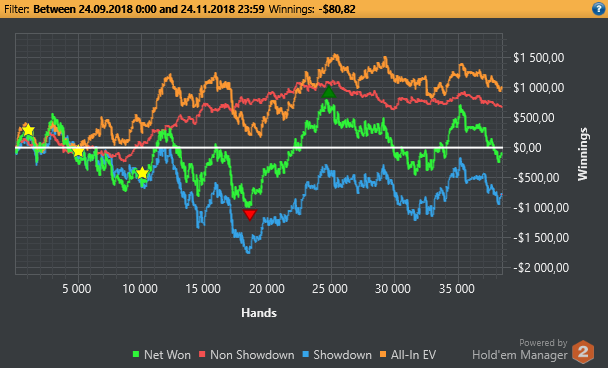Screen dimensions: 608x368
Task: Select the All-In EV legend label
Action: (413, 354)
